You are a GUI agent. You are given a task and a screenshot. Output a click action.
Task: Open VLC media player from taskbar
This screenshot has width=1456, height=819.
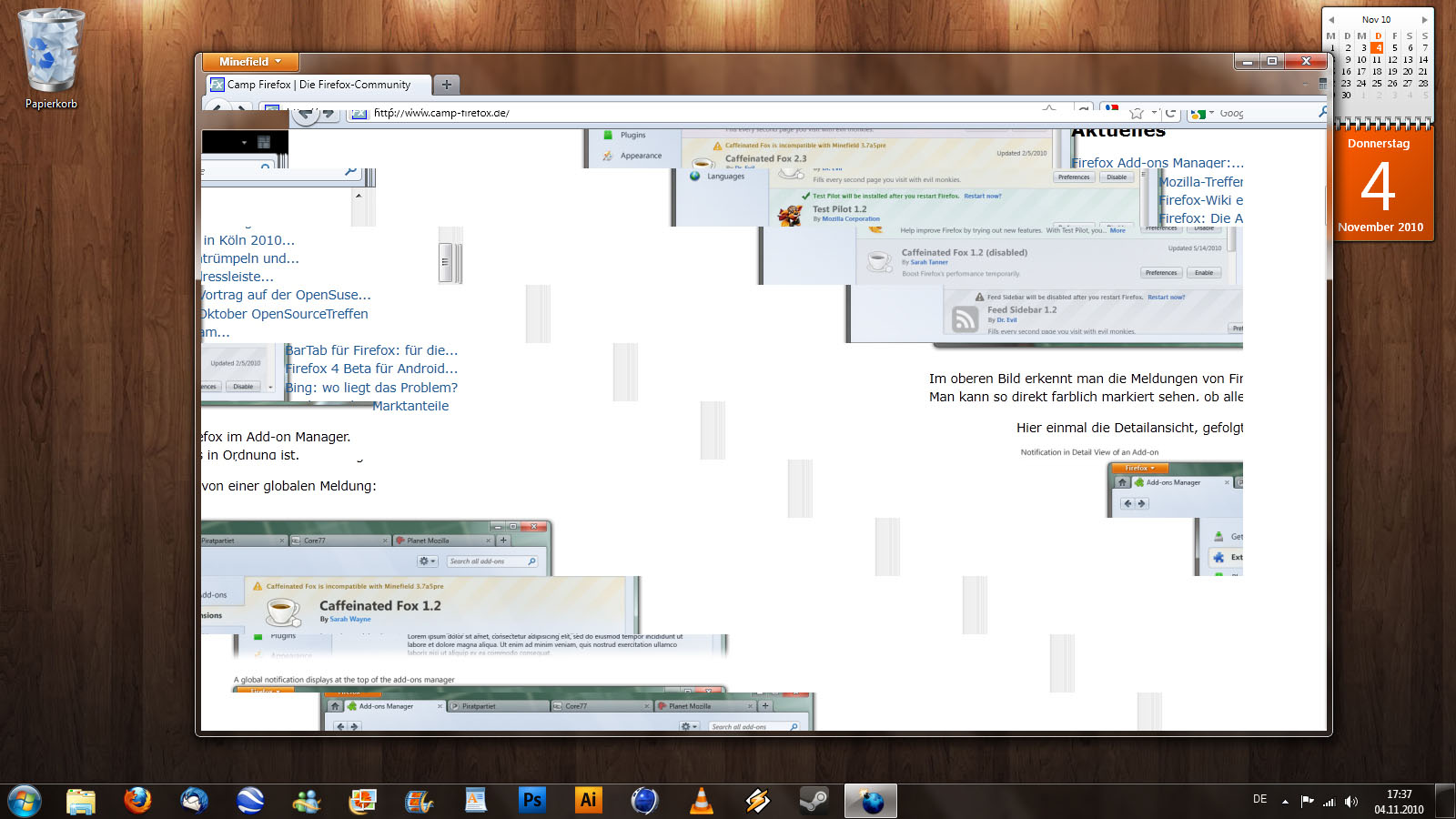click(x=701, y=800)
